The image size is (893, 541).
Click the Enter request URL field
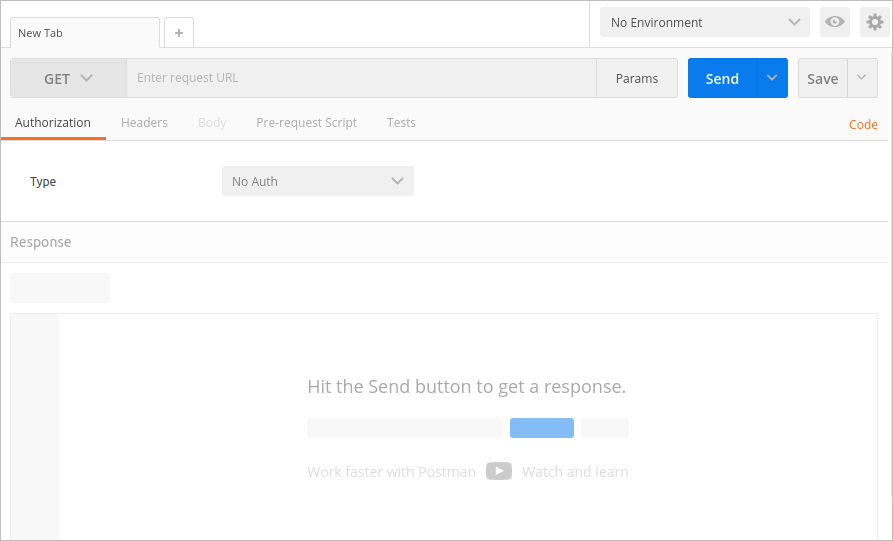(x=360, y=78)
